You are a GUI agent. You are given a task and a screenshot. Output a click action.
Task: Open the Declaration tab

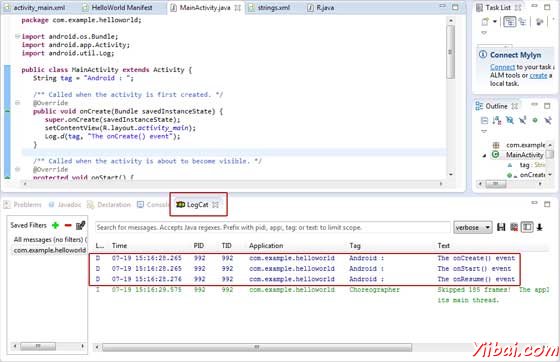point(109,205)
